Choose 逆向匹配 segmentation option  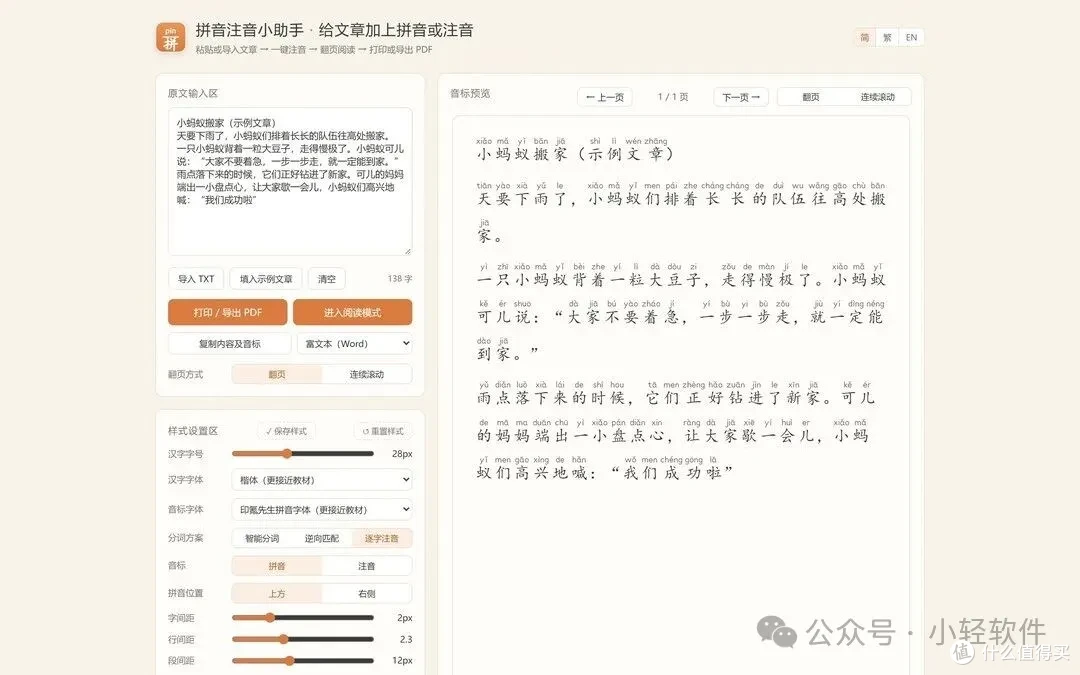[x=322, y=538]
